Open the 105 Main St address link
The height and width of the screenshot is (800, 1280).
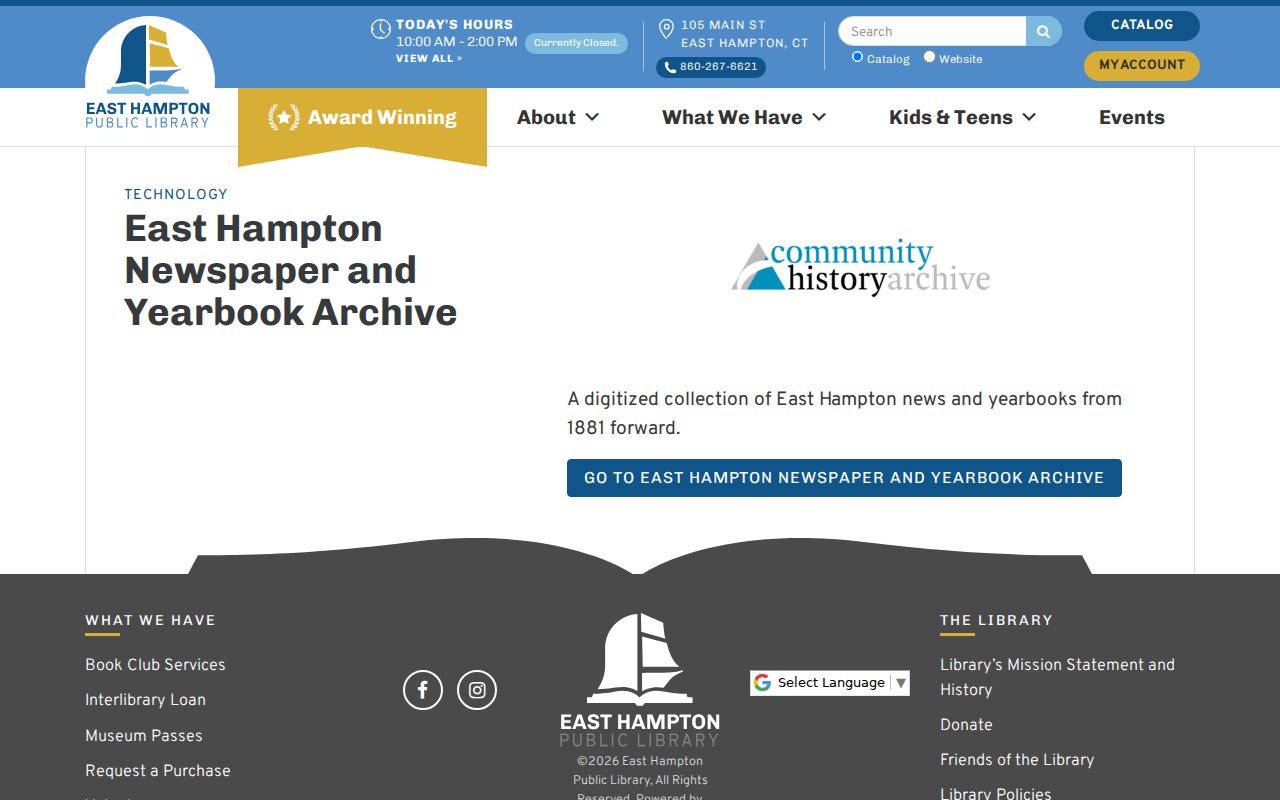(745, 34)
